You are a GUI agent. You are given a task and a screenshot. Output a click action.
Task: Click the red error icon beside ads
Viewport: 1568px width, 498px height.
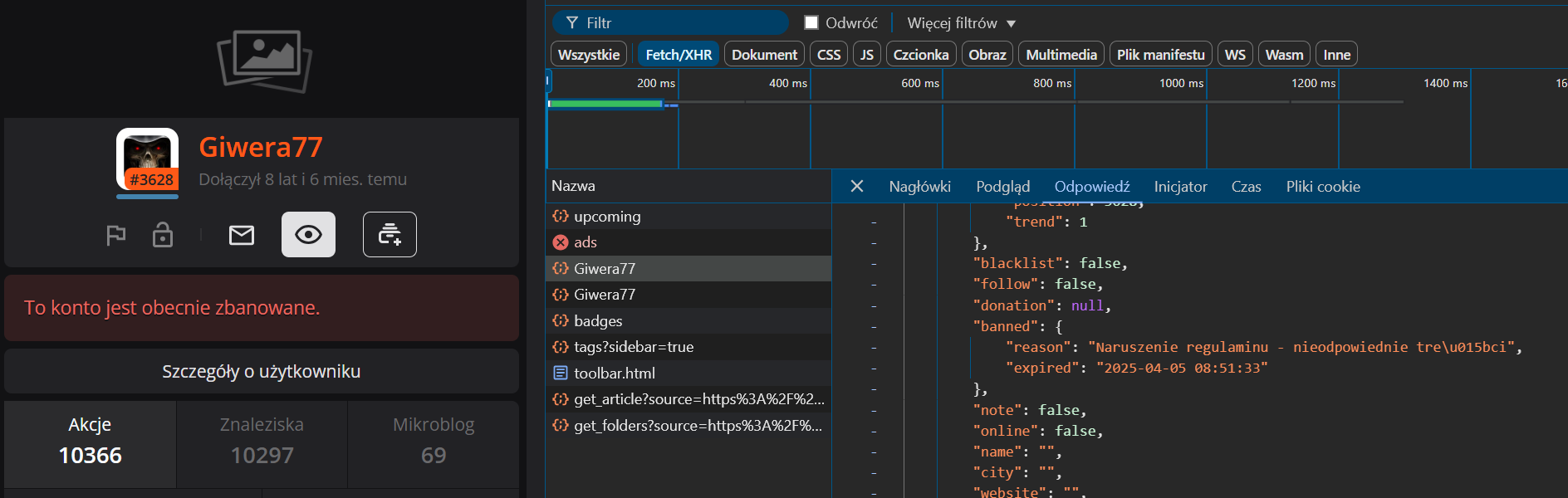[561, 242]
